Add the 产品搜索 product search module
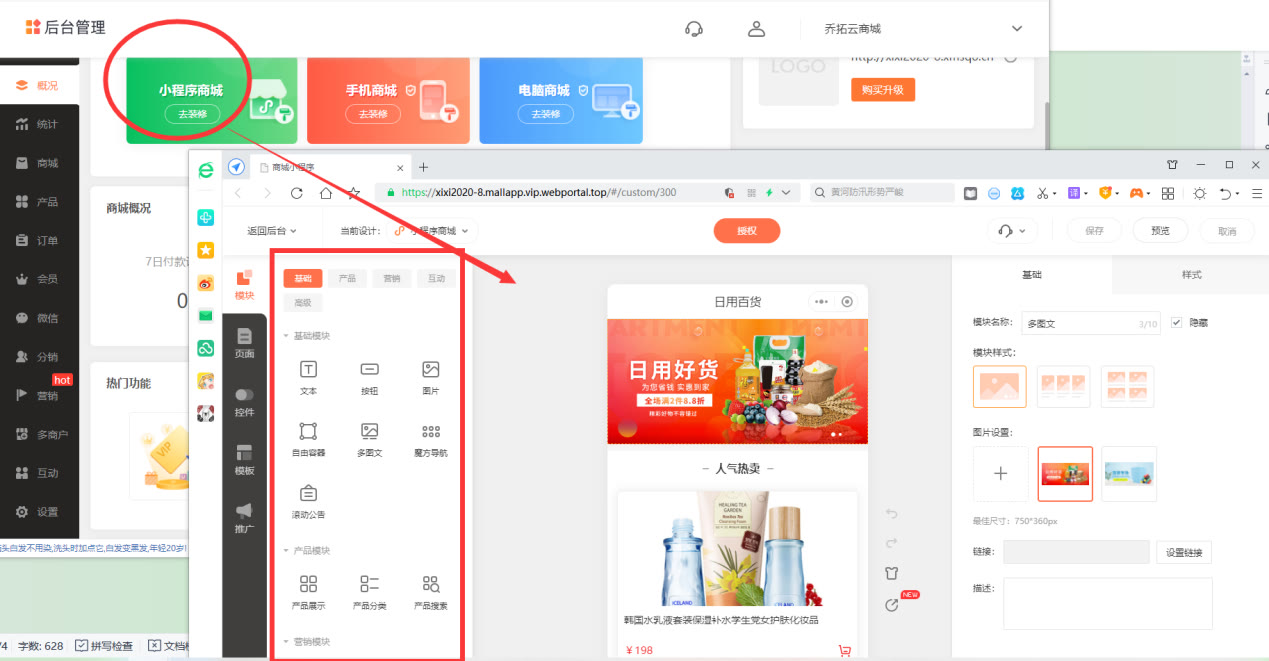Viewport: 1269px width, 661px height. (x=430, y=590)
